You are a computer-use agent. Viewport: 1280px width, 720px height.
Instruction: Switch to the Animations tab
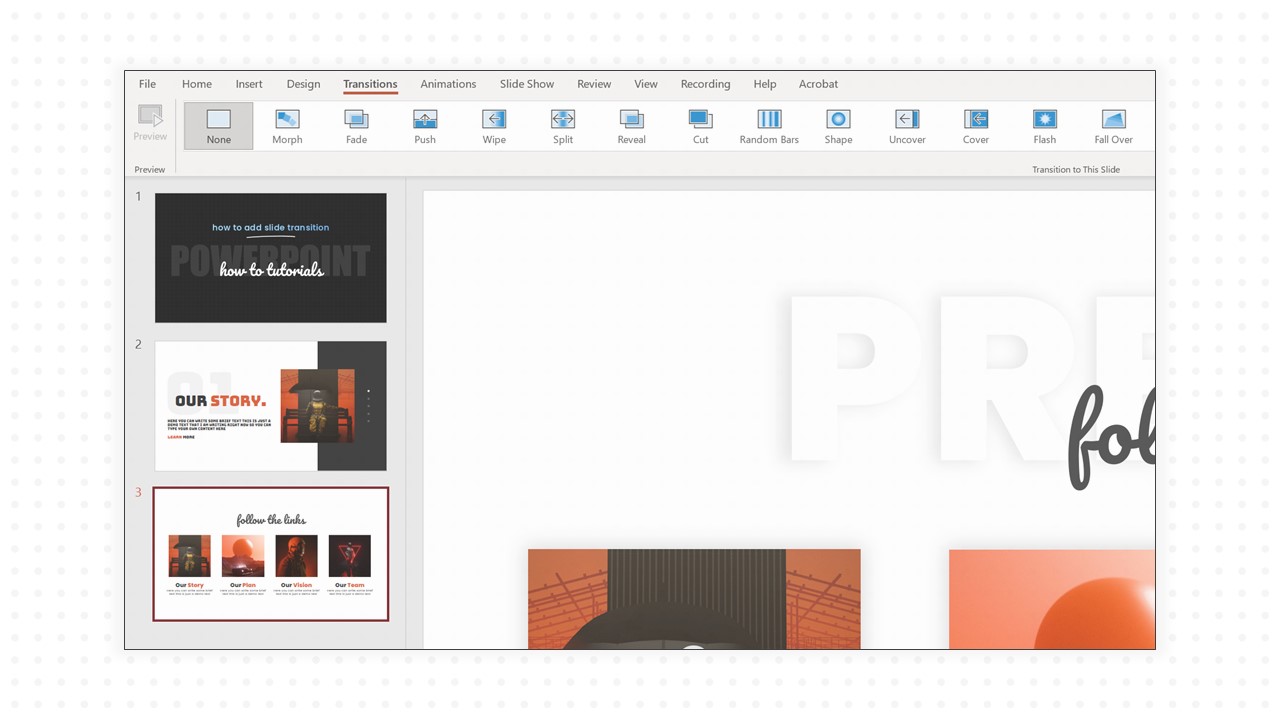tap(448, 84)
